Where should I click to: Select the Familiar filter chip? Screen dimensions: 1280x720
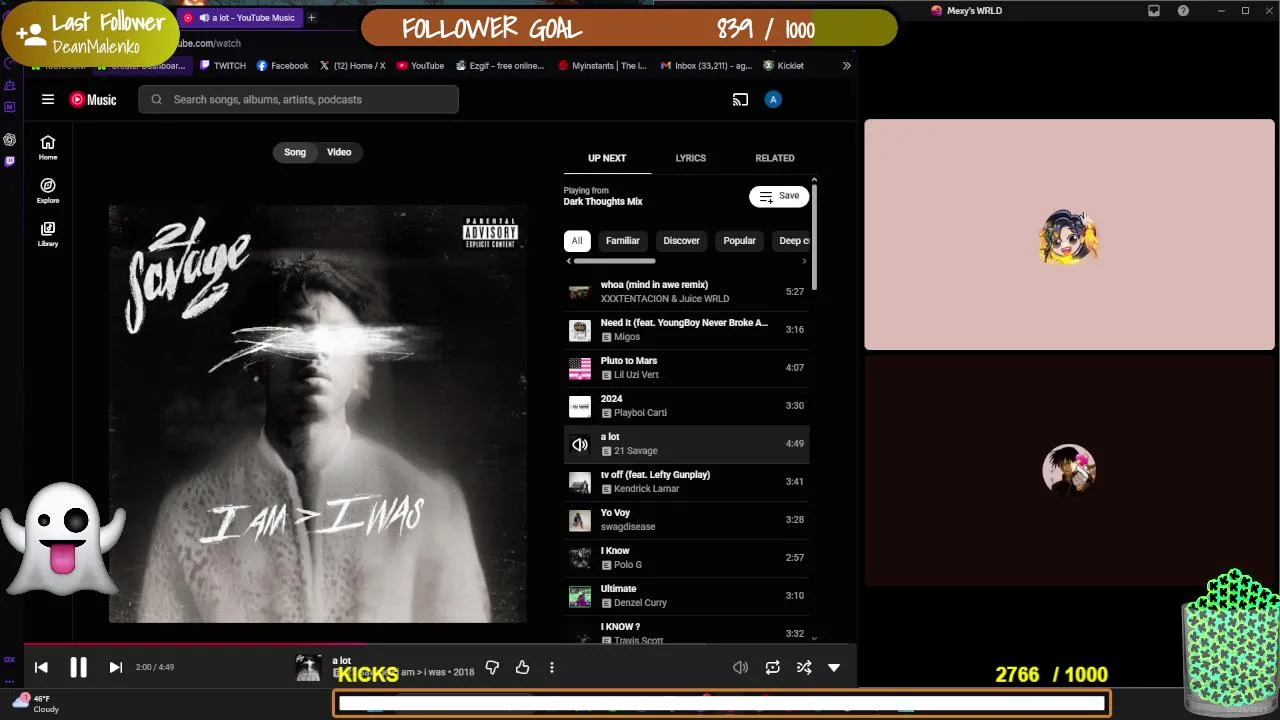(x=622, y=240)
